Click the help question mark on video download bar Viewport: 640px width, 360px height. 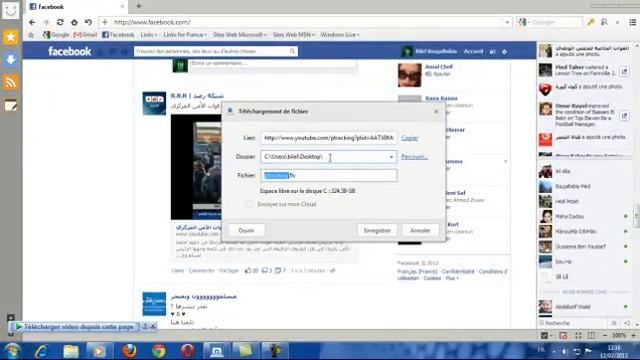145,326
